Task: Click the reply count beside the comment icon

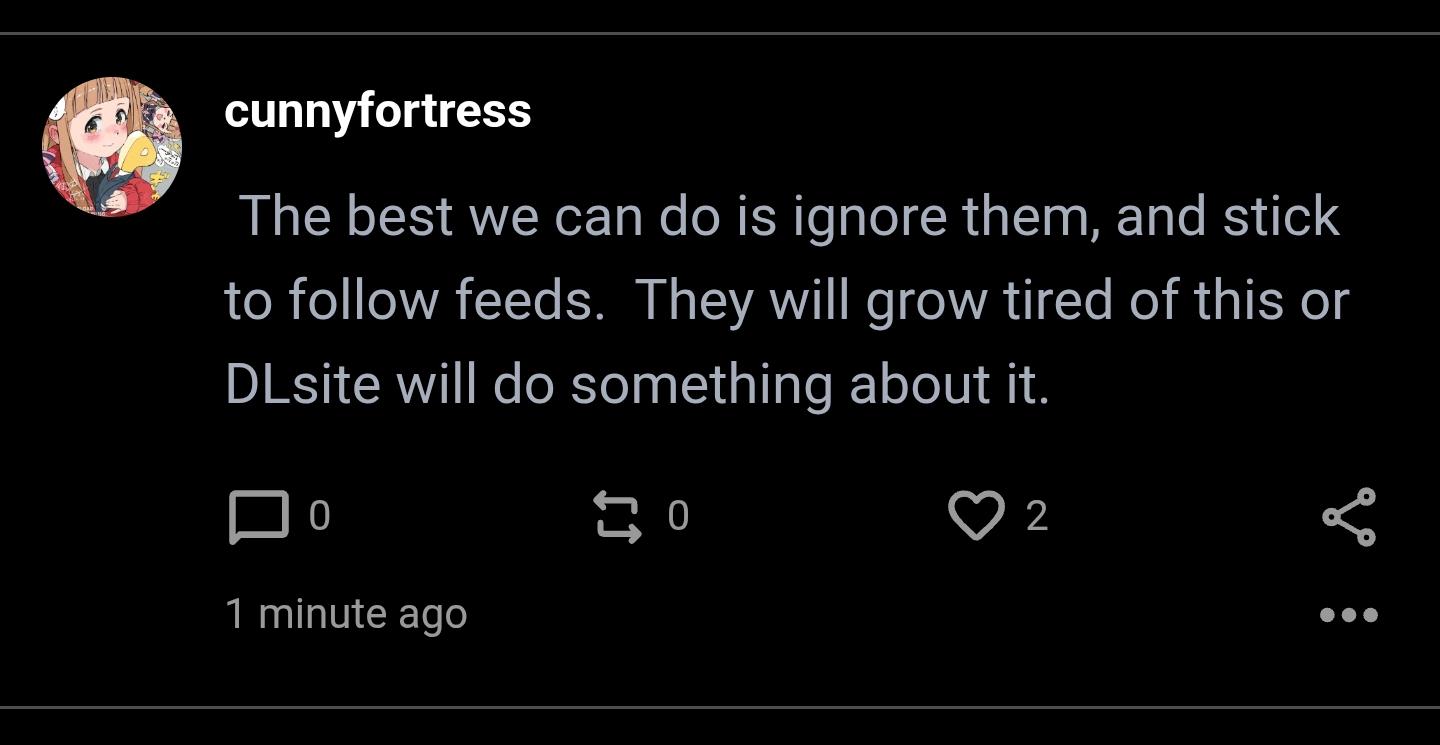Action: (319, 516)
